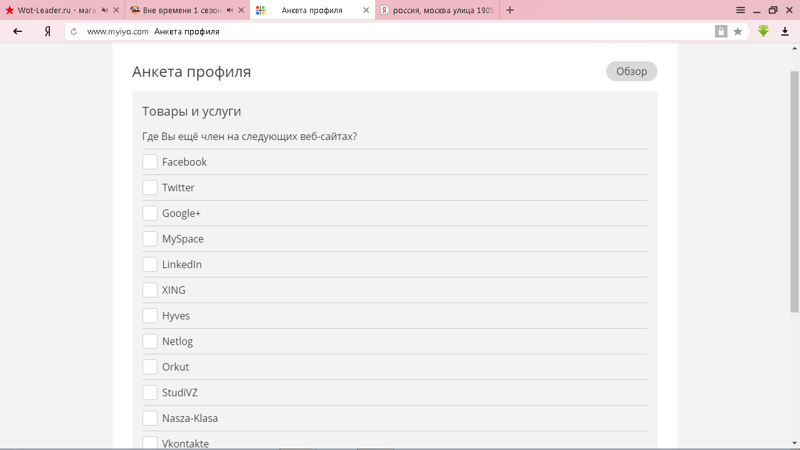Click the Vkontakte label
The image size is (800, 450).
pyautogui.click(x=185, y=443)
